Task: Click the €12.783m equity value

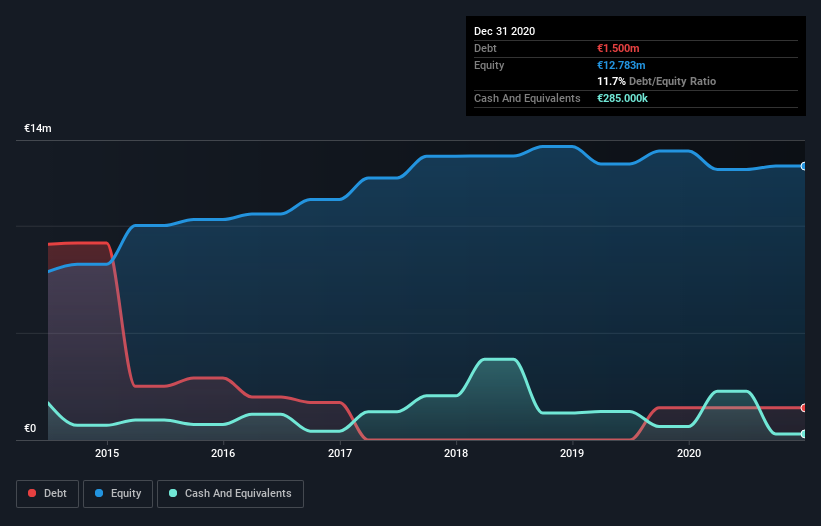Action: pyautogui.click(x=621, y=65)
